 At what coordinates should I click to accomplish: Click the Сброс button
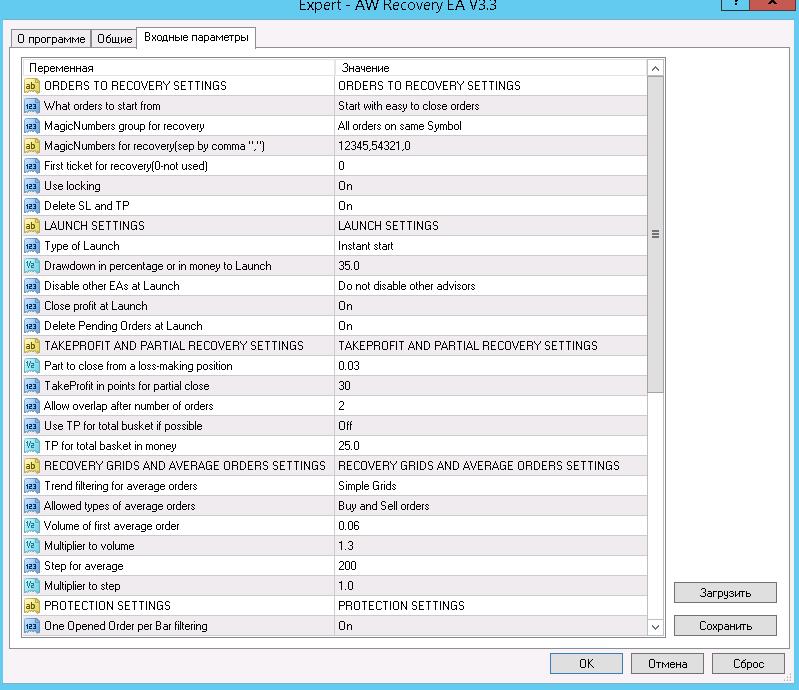[x=748, y=664]
